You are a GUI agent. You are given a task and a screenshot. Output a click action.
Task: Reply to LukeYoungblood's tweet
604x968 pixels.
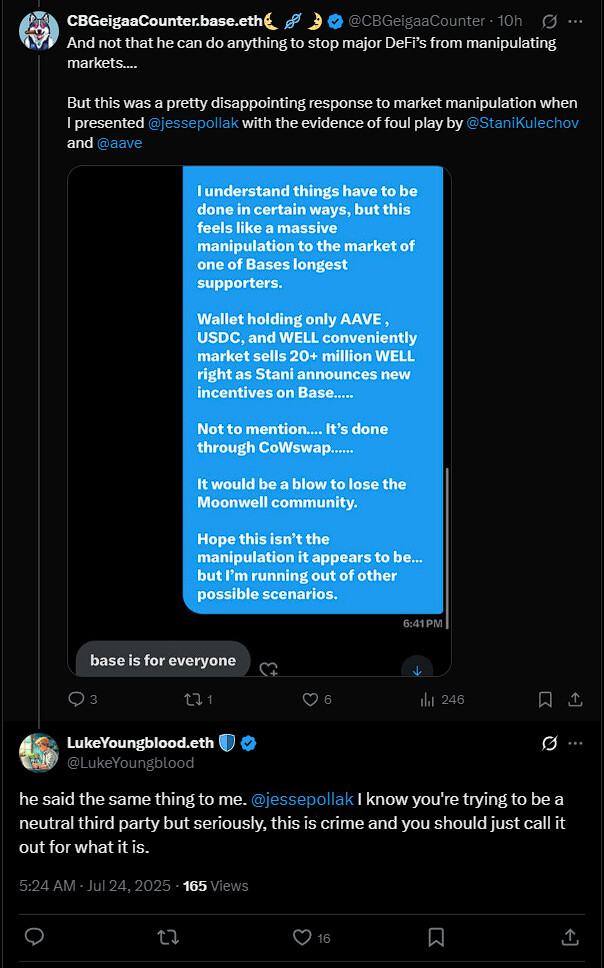click(x=34, y=937)
